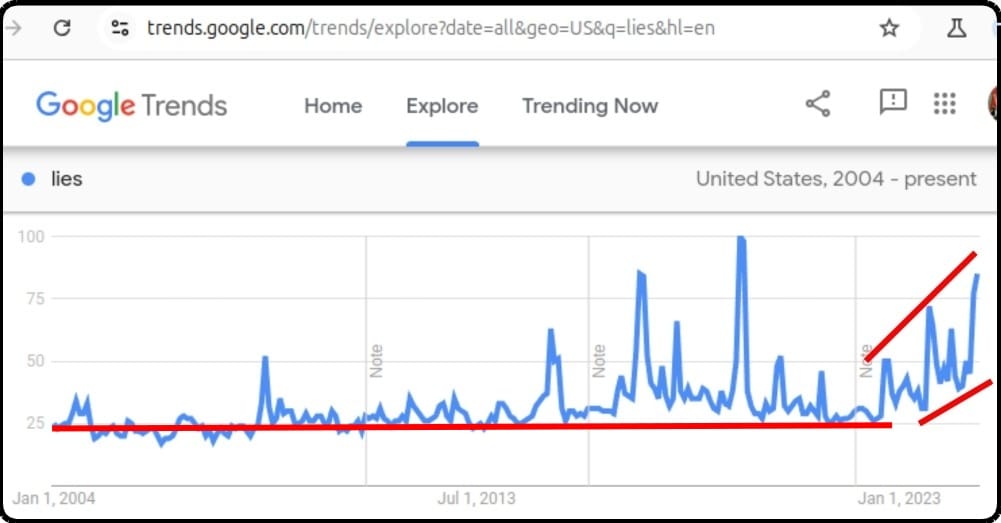Screen dimensions: 1001x523
Task: Click 'United States, 2004 - present' text
Action: (x=836, y=179)
